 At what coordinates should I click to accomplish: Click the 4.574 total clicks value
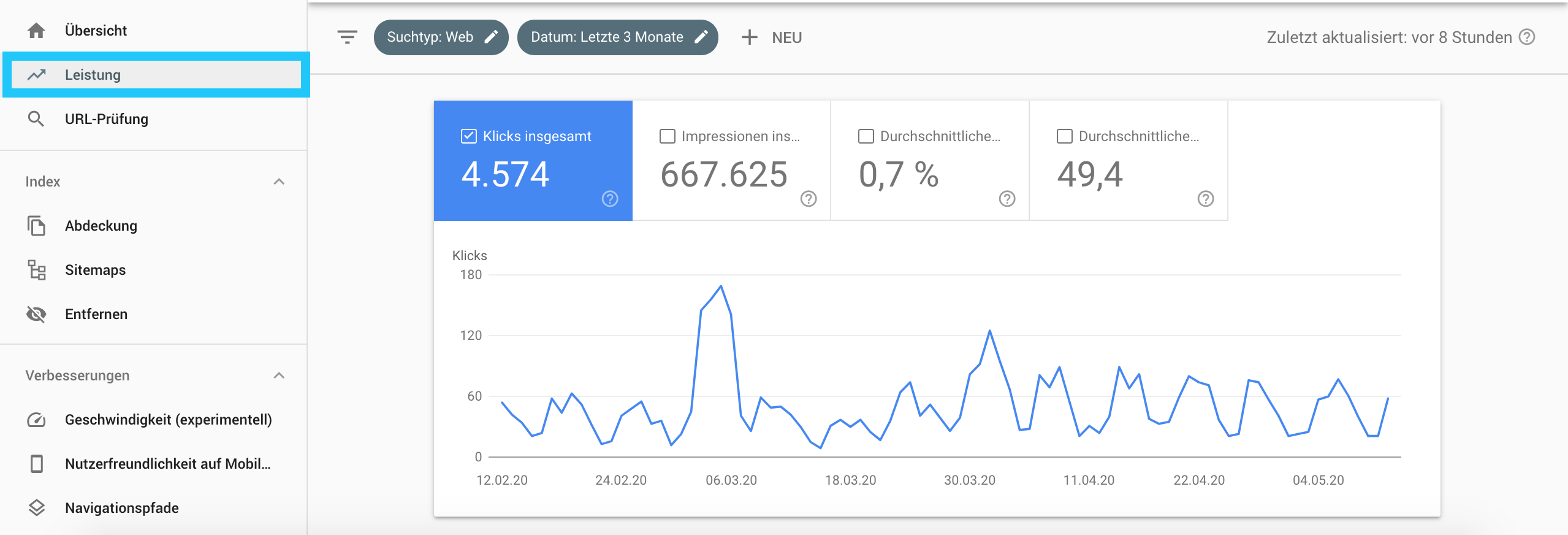coord(505,174)
